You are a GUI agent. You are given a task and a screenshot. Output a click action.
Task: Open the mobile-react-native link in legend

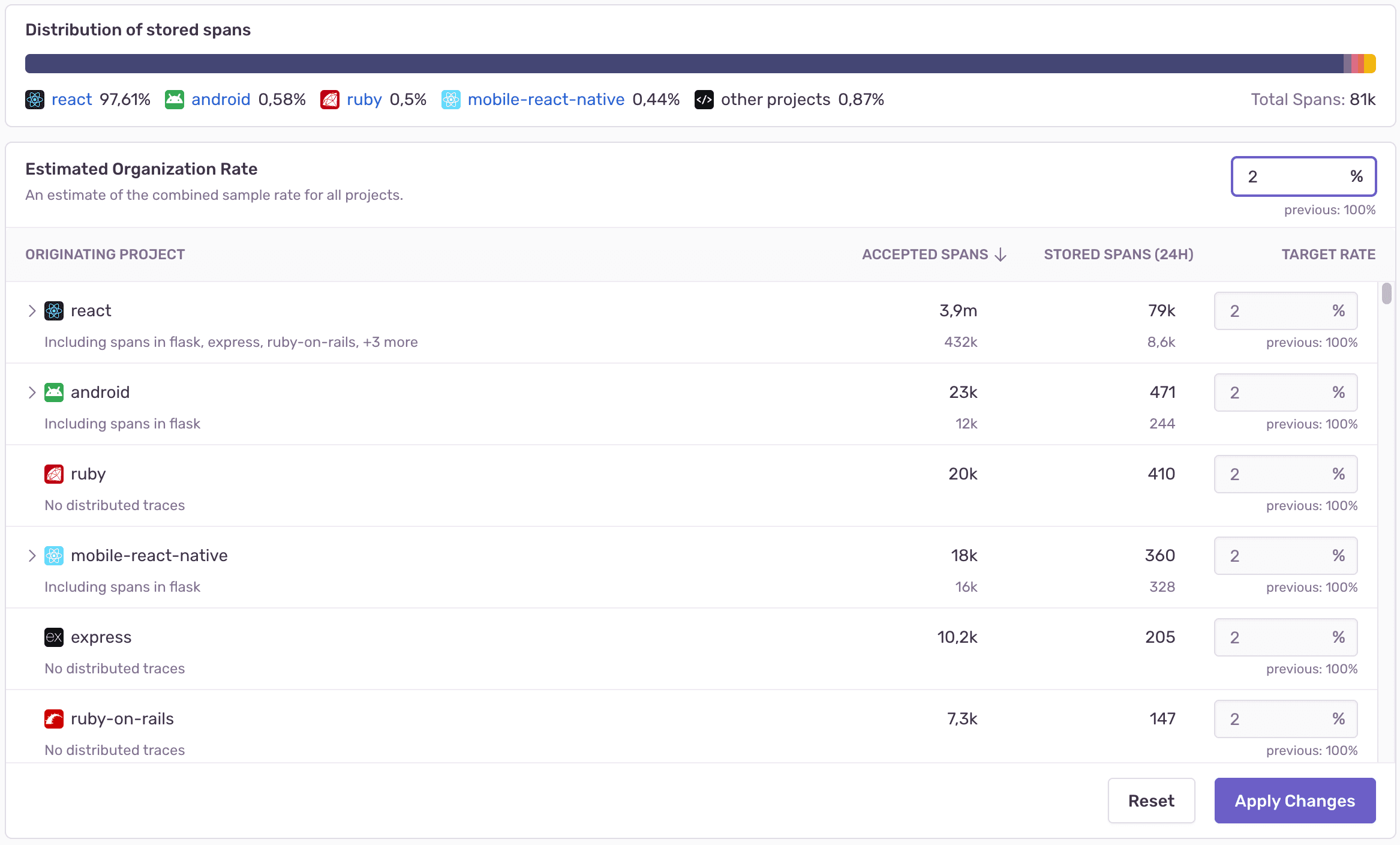tap(546, 100)
